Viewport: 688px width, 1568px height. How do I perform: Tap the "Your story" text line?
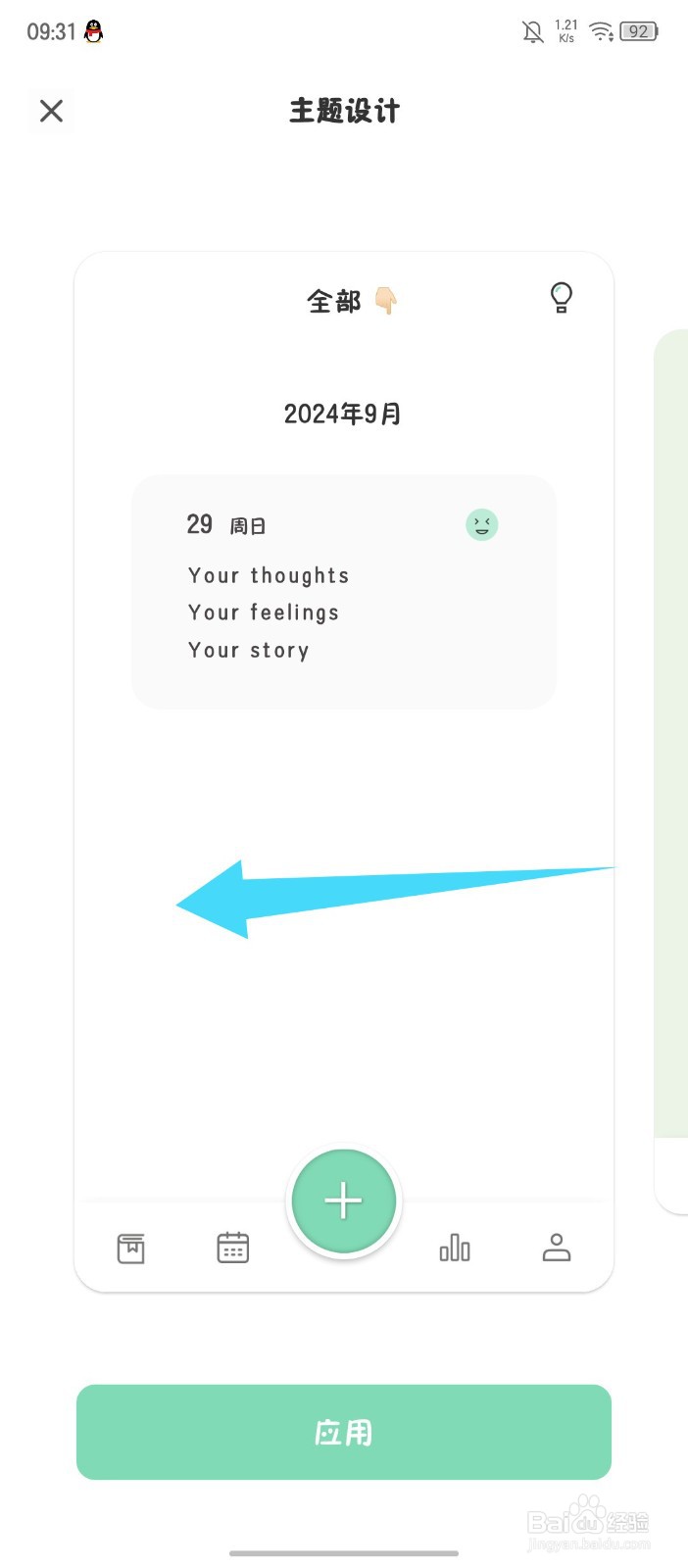click(249, 650)
